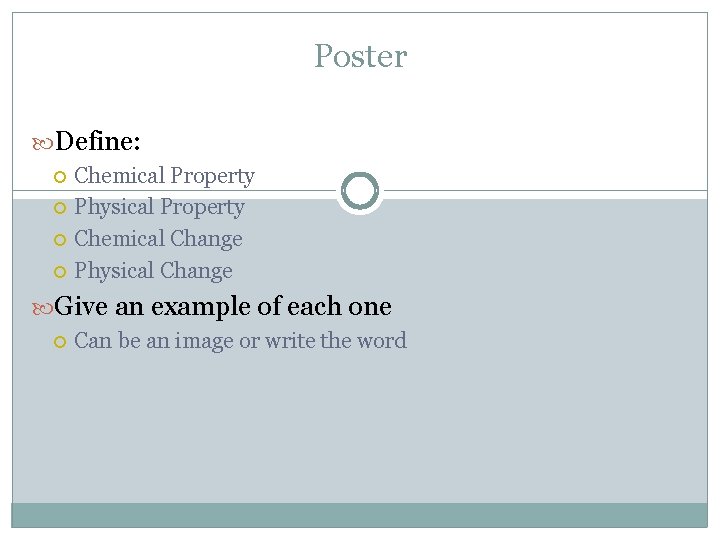720x540 pixels.
Task: Click yellow circle bullet before Can be an image
Action: (60, 342)
